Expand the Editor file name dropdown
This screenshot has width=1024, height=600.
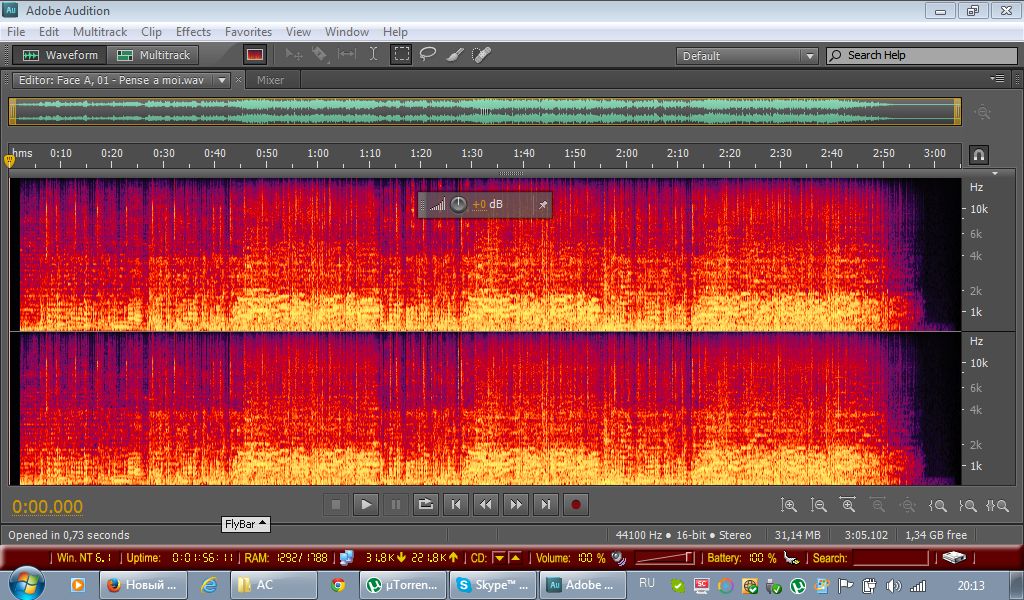[221, 80]
